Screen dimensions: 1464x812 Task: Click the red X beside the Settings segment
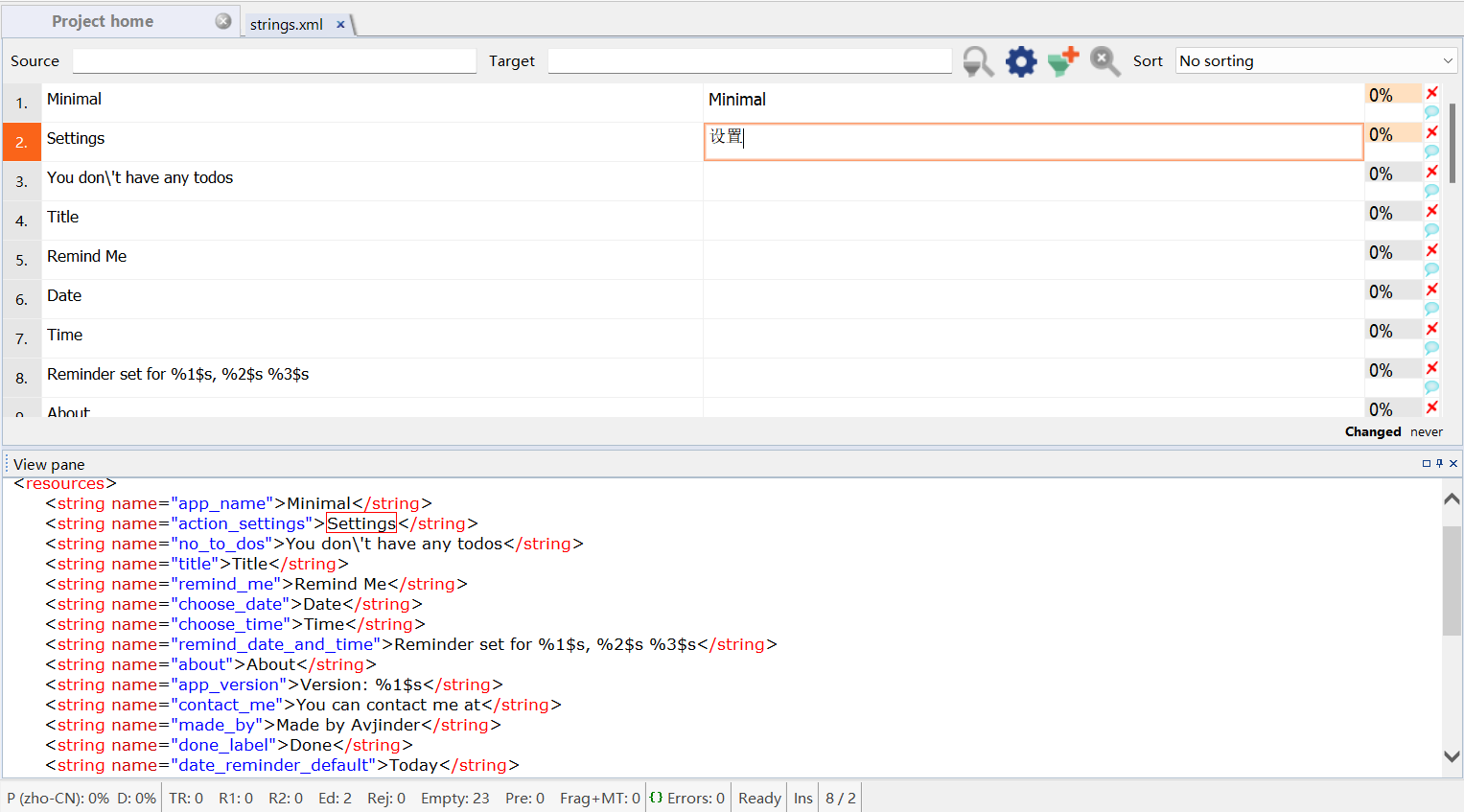pyautogui.click(x=1432, y=132)
